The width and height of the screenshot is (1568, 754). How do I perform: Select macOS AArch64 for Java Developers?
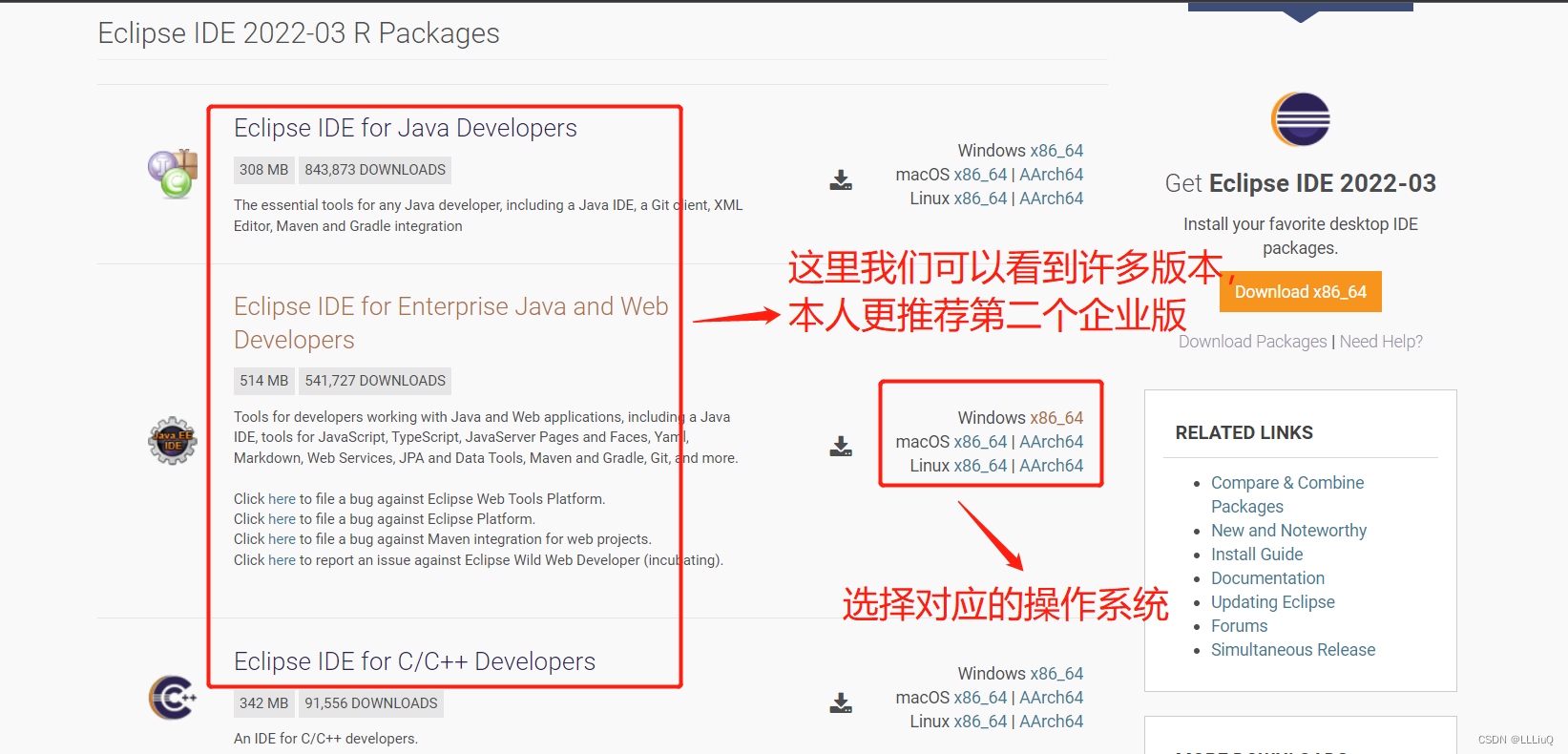click(x=1051, y=175)
